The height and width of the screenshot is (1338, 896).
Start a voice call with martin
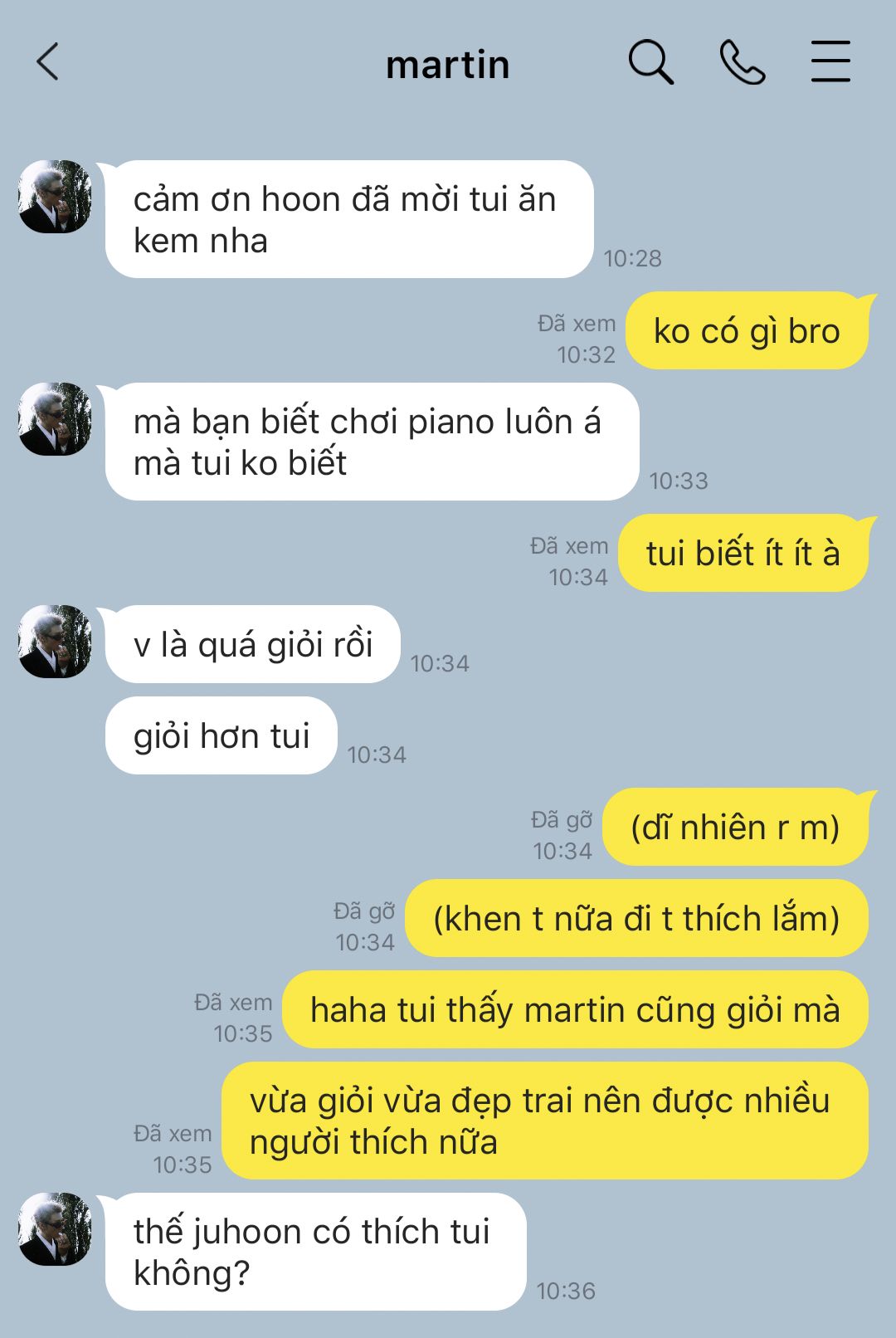(743, 62)
